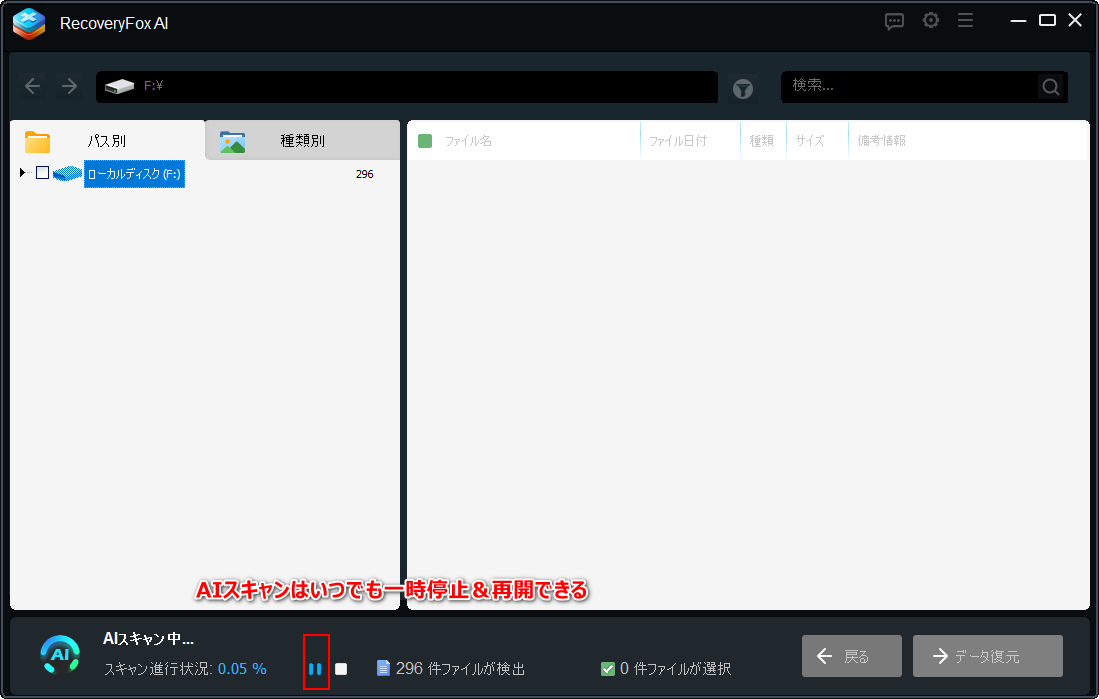Click the back navigation arrow

(32, 86)
